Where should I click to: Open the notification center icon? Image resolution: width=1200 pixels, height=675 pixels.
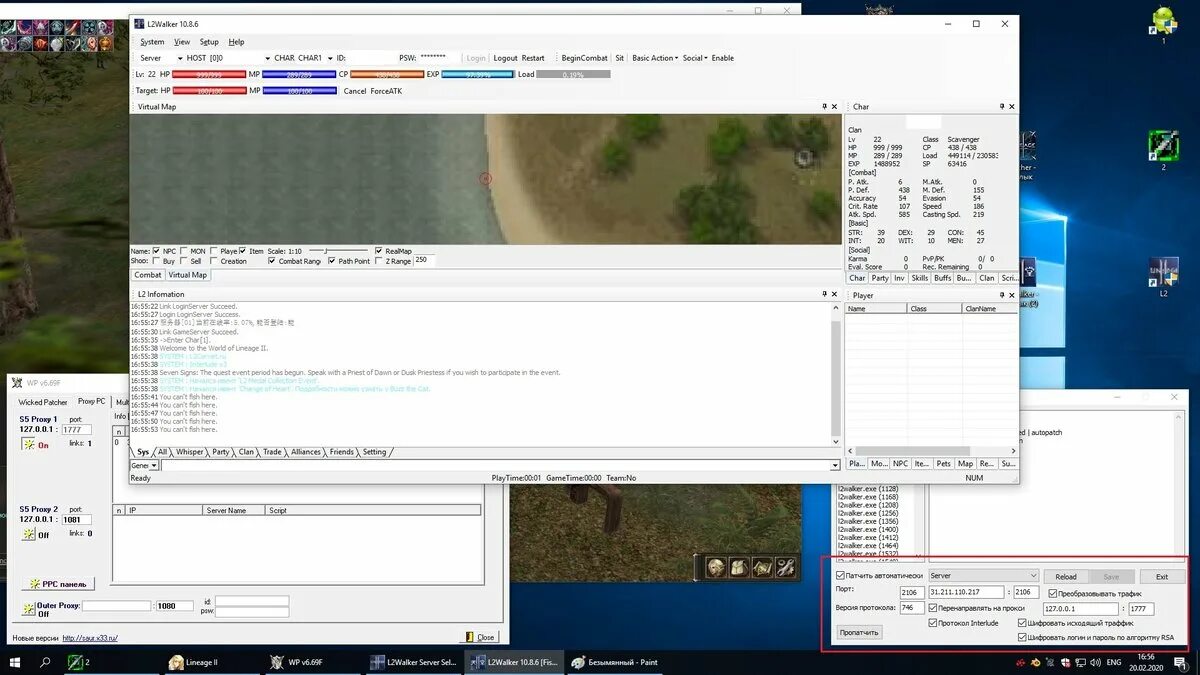(x=1181, y=662)
